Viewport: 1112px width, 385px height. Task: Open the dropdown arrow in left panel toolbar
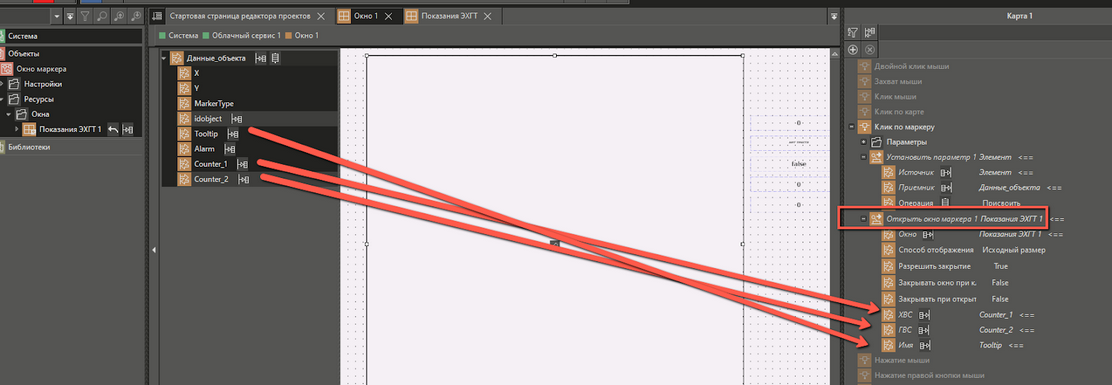56,16
